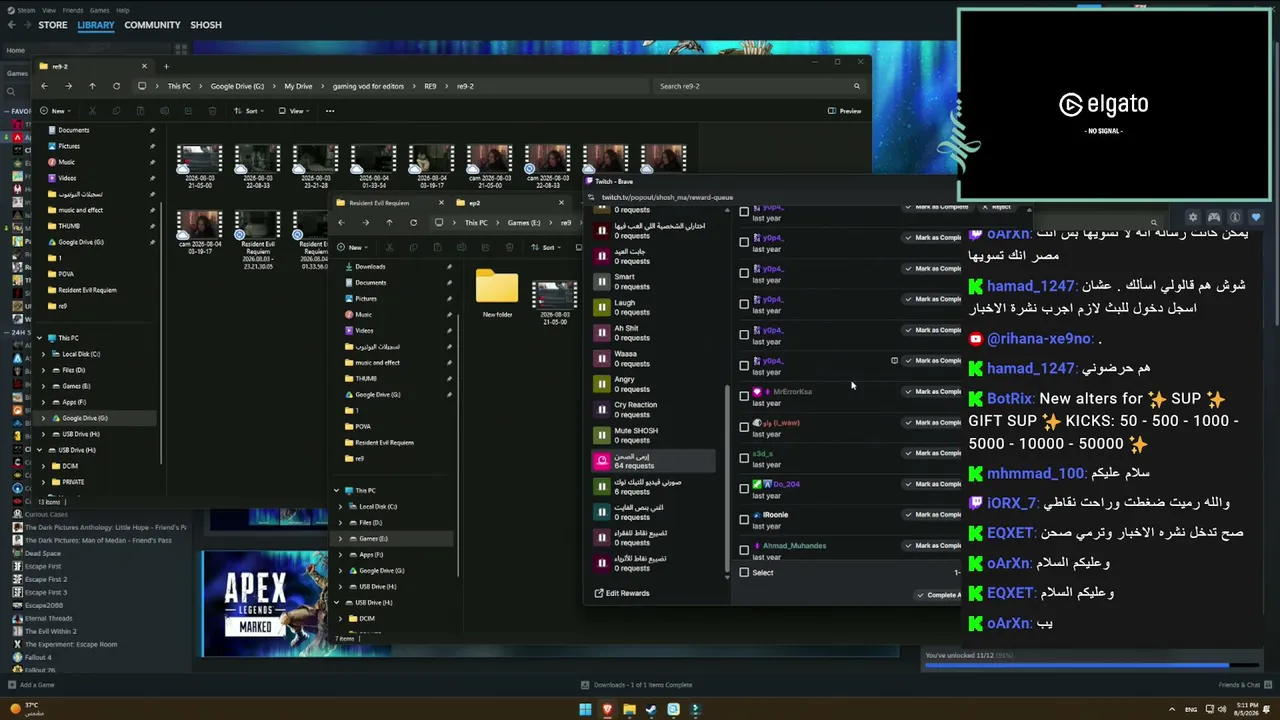Image resolution: width=1280 pixels, height=720 pixels.
Task: Click the Laugh reward pause icon
Action: click(601, 307)
